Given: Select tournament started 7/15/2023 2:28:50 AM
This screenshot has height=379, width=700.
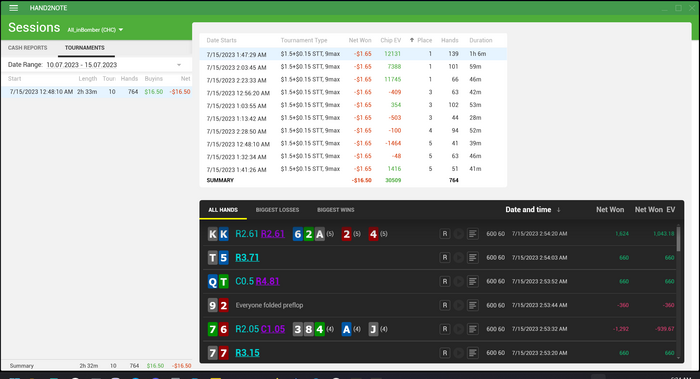Looking at the screenshot, I should coord(353,131).
